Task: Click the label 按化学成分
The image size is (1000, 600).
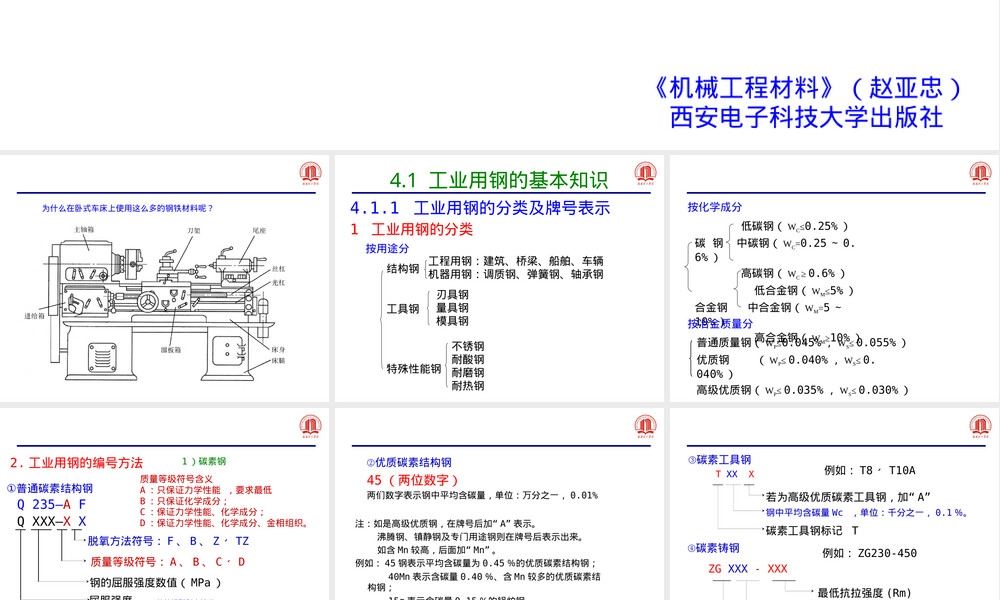Action: click(715, 207)
